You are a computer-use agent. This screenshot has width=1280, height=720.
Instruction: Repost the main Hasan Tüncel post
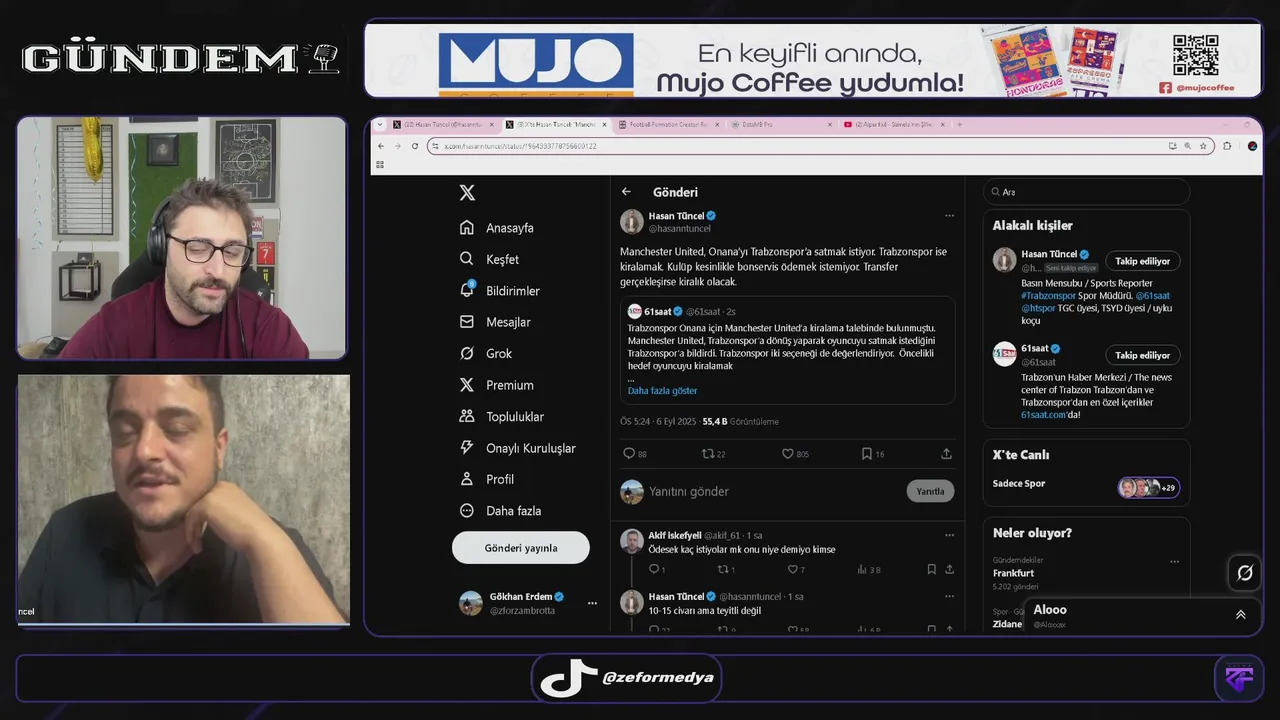(708, 454)
